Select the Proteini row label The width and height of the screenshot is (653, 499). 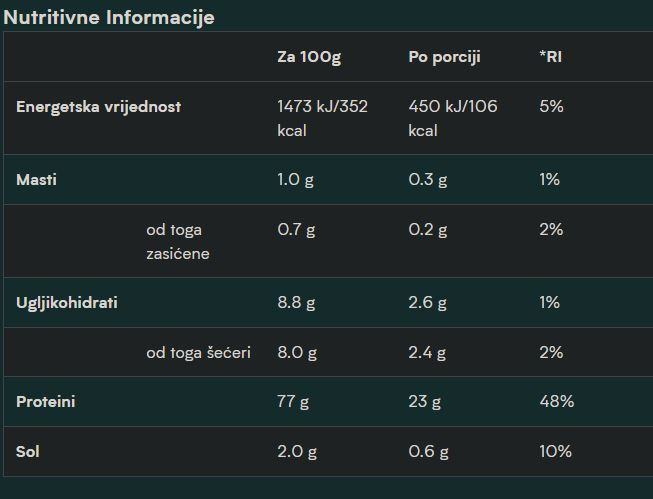click(45, 402)
